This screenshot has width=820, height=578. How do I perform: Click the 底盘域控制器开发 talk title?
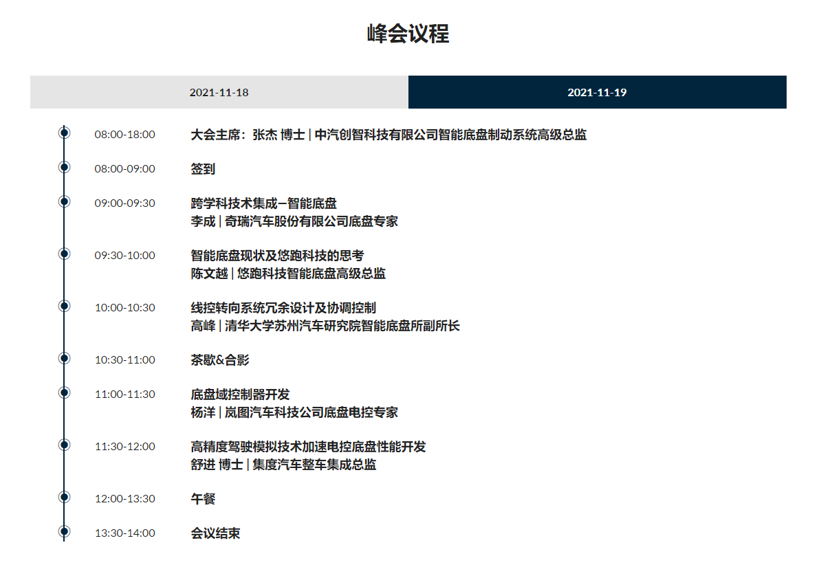pyautogui.click(x=240, y=394)
